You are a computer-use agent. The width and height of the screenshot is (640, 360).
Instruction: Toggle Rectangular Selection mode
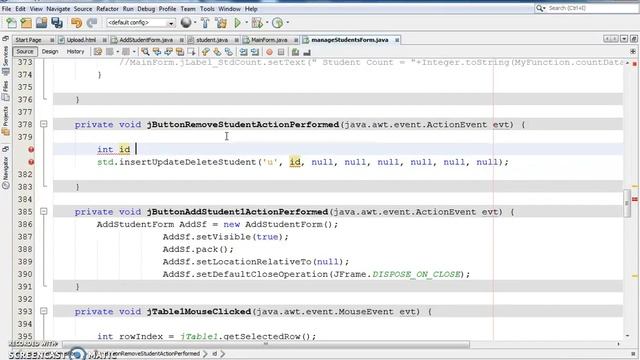(x=191, y=52)
